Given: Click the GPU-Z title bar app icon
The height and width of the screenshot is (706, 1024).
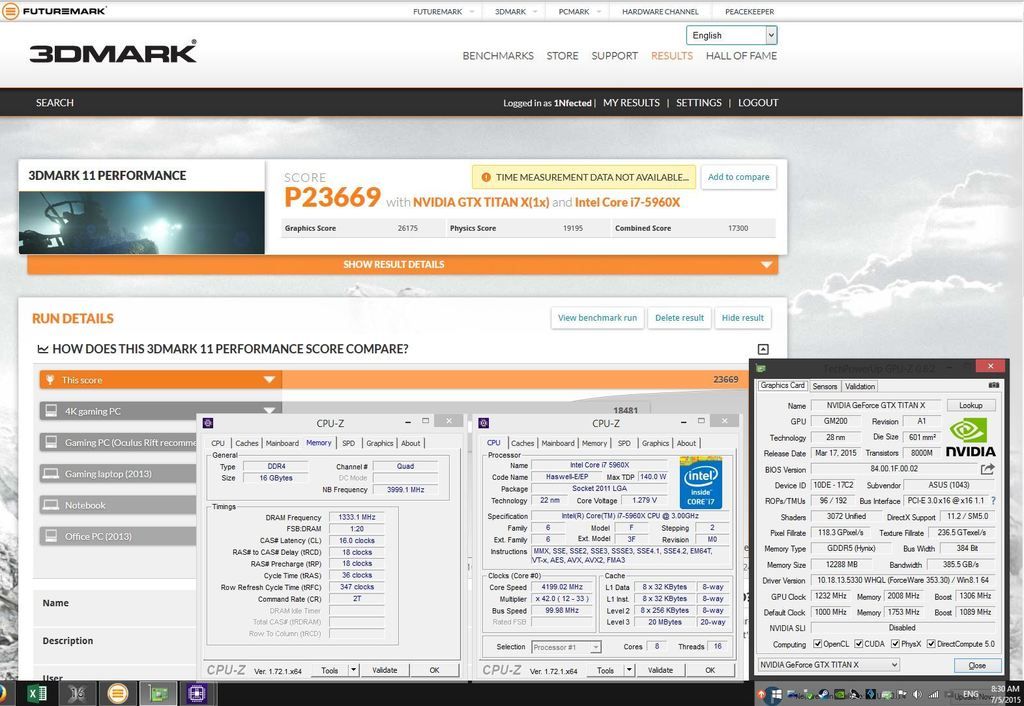Looking at the screenshot, I should [761, 367].
